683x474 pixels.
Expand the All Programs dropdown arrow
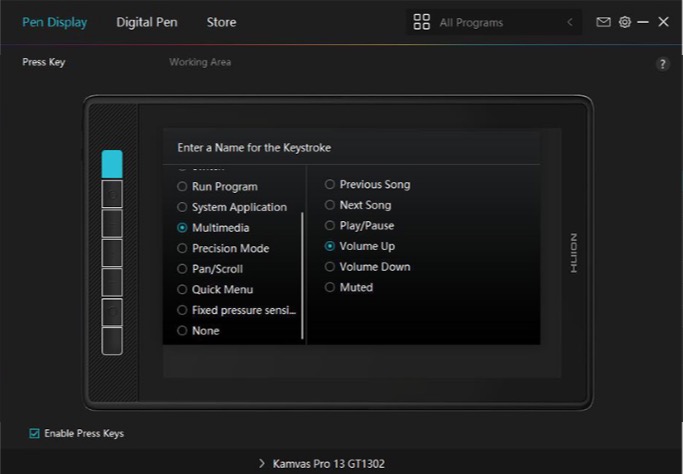(570, 22)
